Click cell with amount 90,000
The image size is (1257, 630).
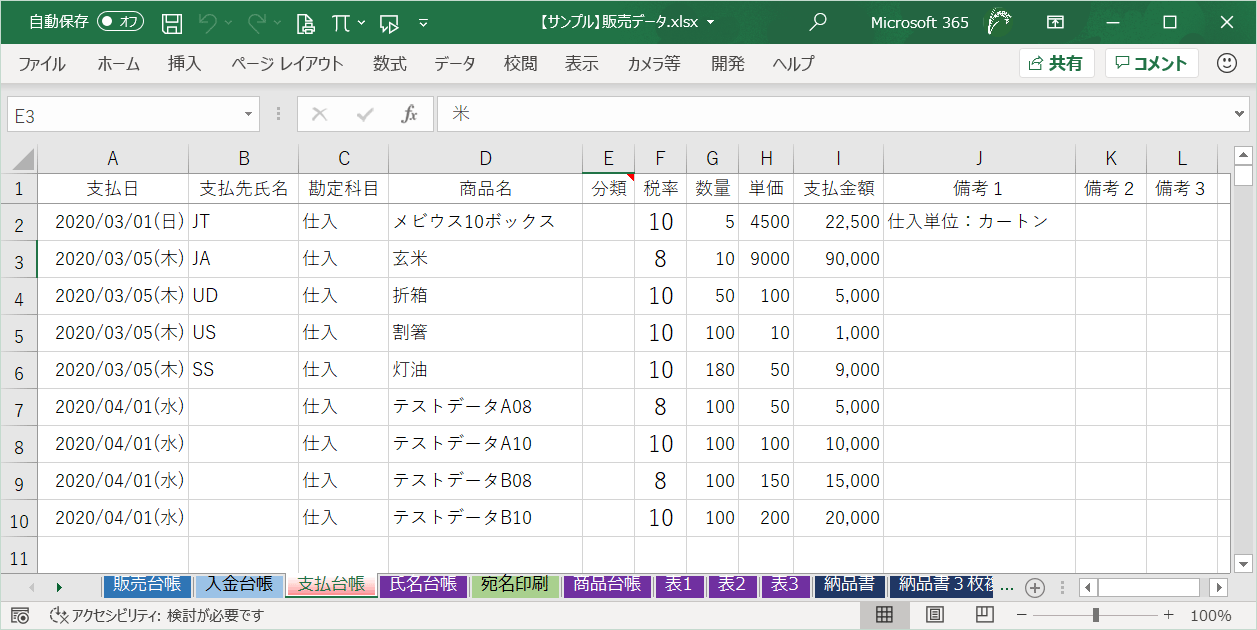point(839,259)
